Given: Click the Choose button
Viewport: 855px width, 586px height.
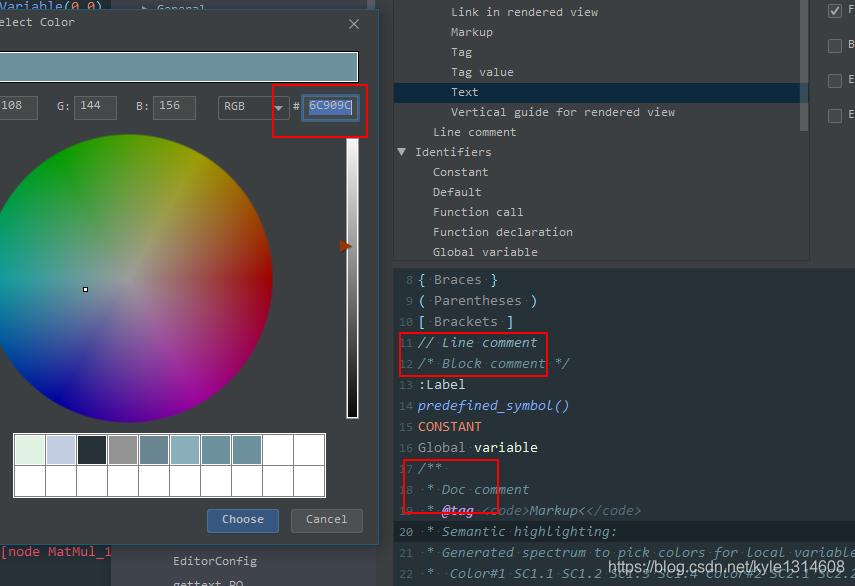Looking at the screenshot, I should pyautogui.click(x=243, y=520).
